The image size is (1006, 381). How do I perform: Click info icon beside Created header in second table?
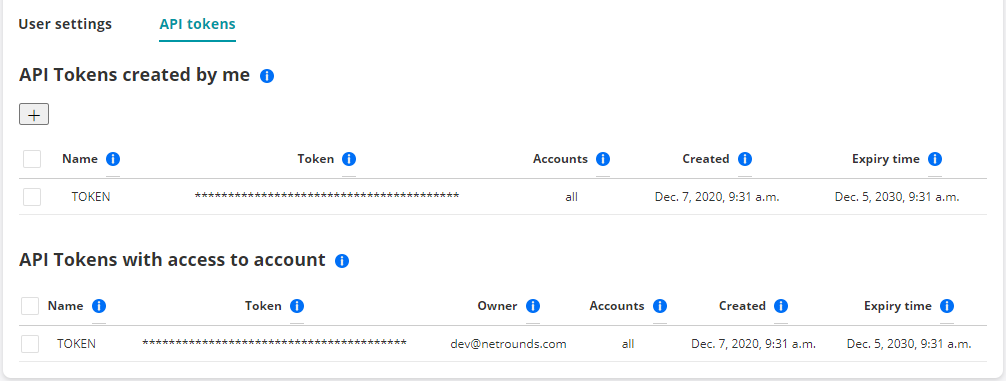click(781, 306)
